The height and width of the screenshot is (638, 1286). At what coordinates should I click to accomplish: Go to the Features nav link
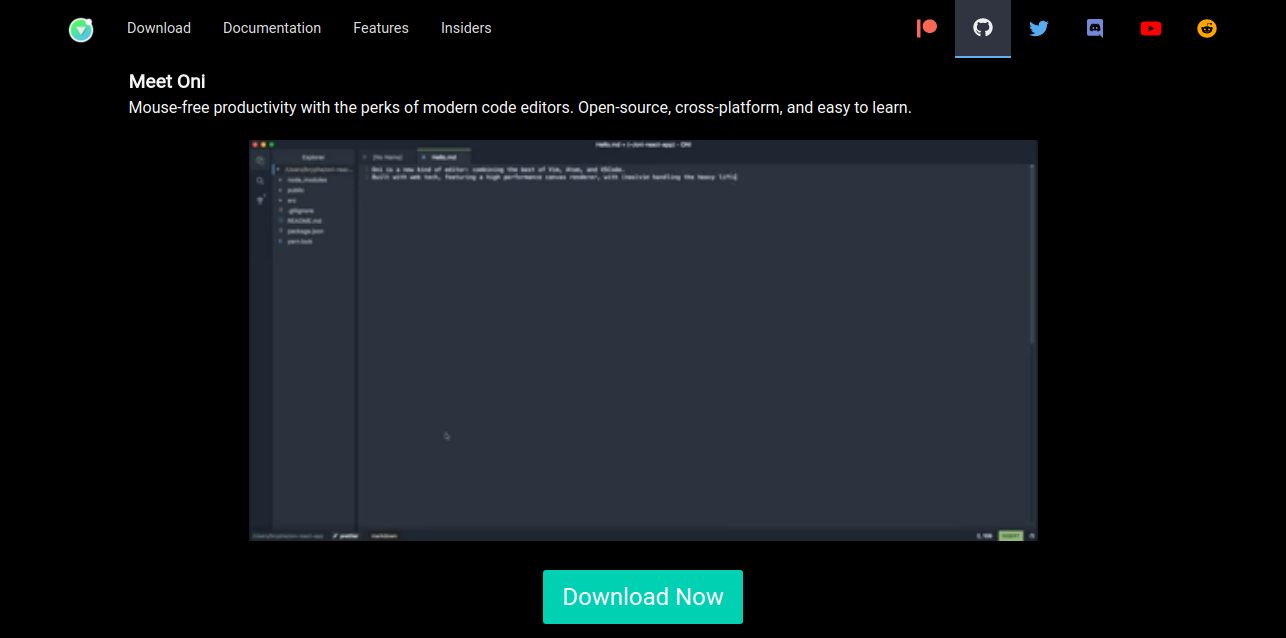point(381,28)
